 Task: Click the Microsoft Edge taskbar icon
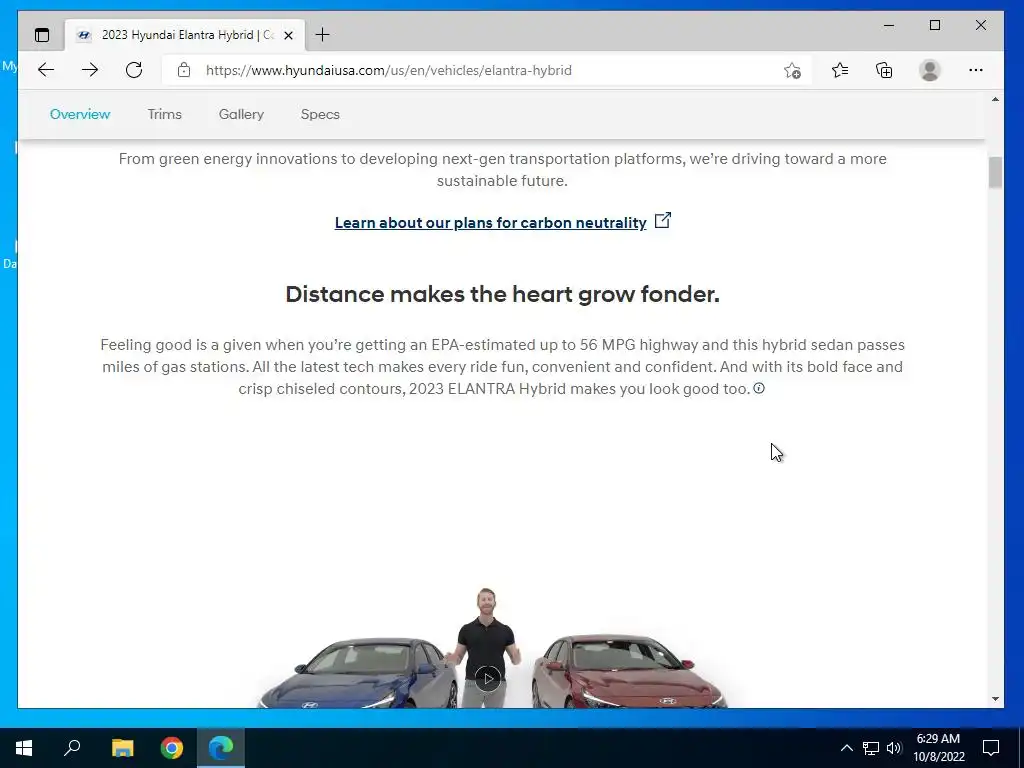click(221, 748)
